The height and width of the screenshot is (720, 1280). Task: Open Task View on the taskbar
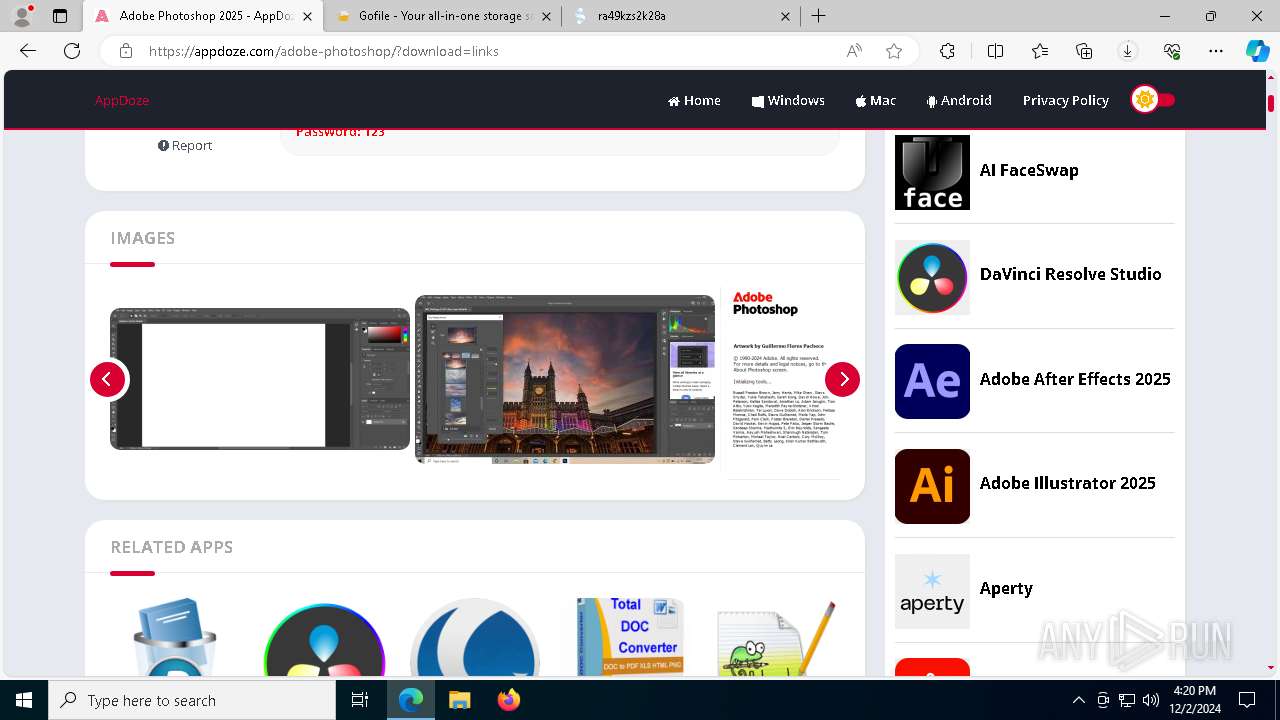click(x=360, y=700)
